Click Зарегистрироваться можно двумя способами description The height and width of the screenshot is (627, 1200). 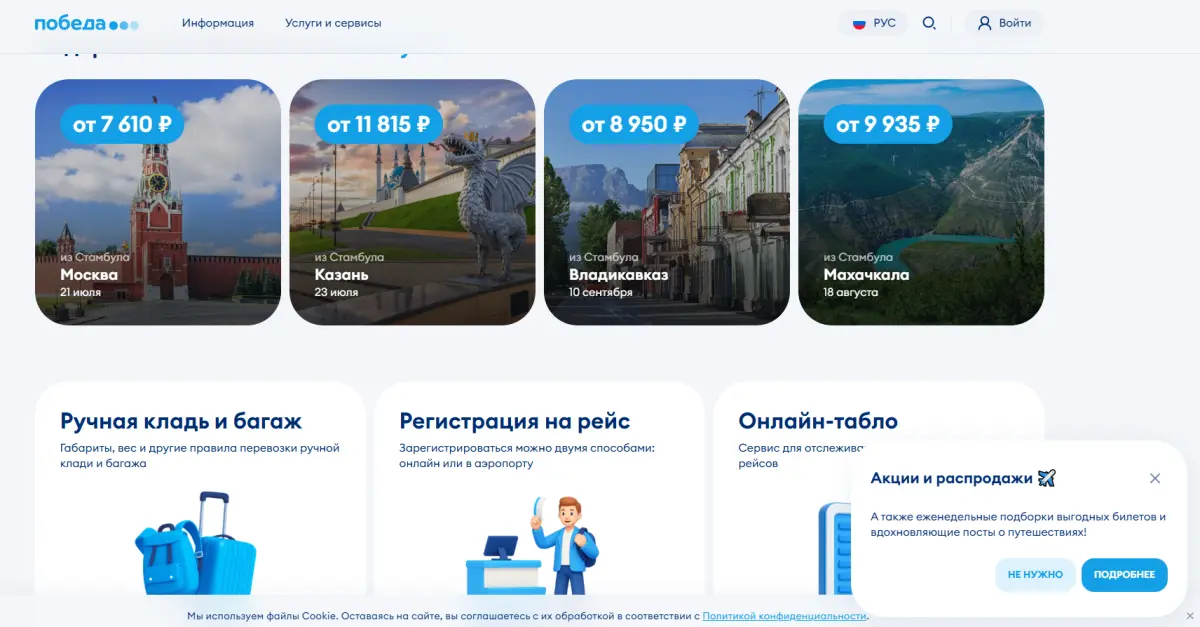(527, 456)
